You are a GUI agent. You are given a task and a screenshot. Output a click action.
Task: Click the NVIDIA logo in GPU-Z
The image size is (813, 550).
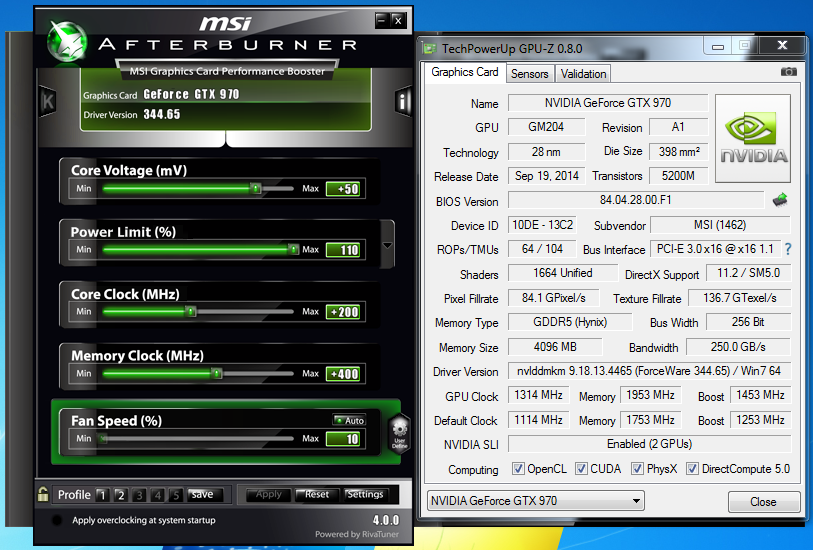coord(753,138)
